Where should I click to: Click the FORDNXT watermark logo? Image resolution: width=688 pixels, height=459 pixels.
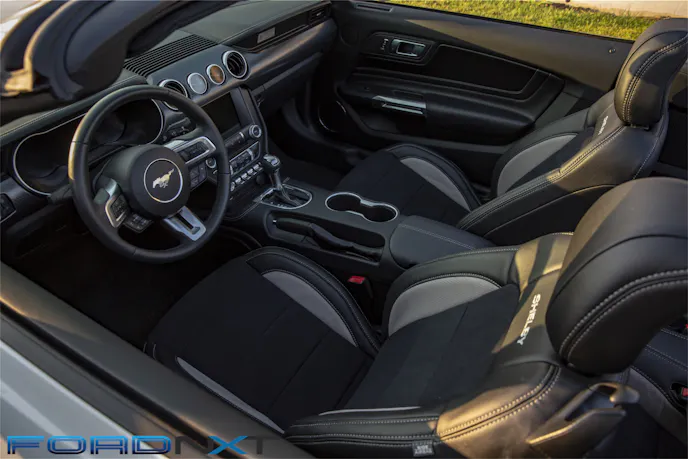pyautogui.click(x=134, y=444)
